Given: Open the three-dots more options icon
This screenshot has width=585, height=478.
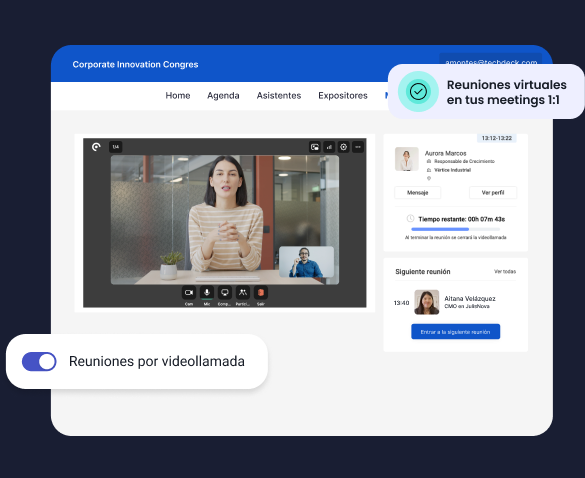Looking at the screenshot, I should pyautogui.click(x=358, y=147).
